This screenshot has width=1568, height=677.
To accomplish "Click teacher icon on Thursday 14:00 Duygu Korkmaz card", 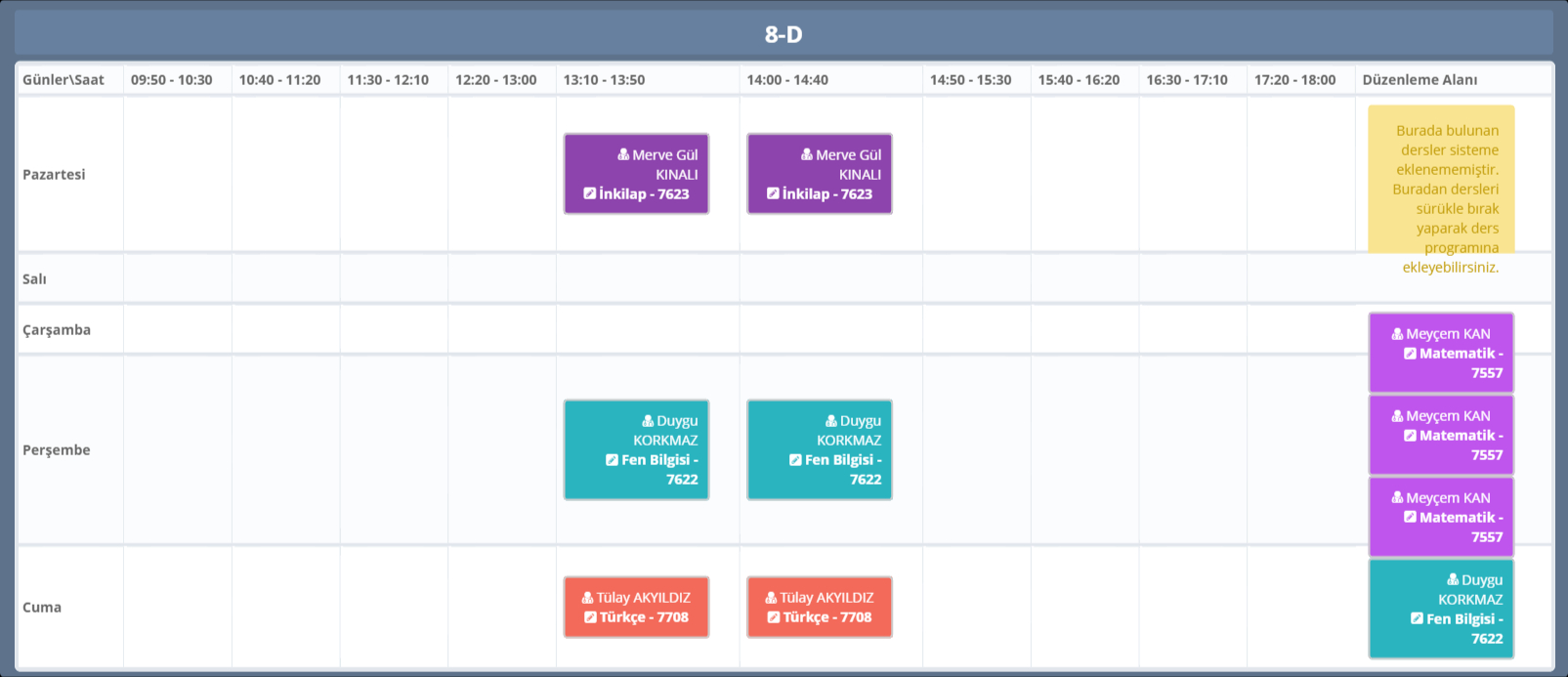I will pyautogui.click(x=831, y=420).
